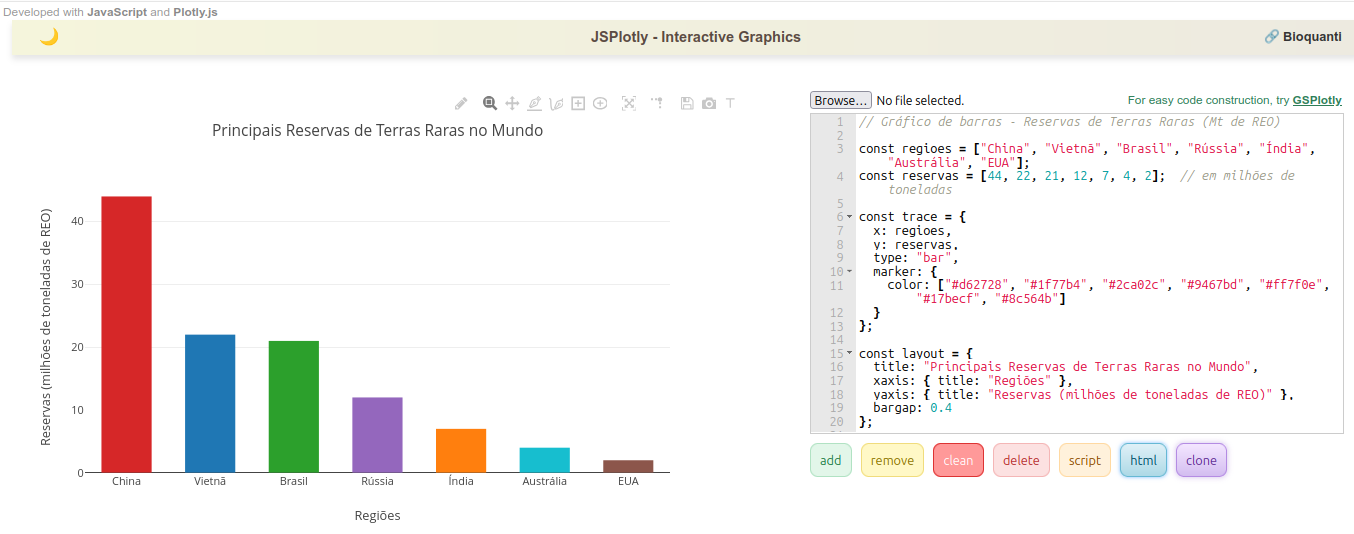Toggle dark mode with the moon icon
Image resolution: width=1354 pixels, height=534 pixels.
pos(49,37)
